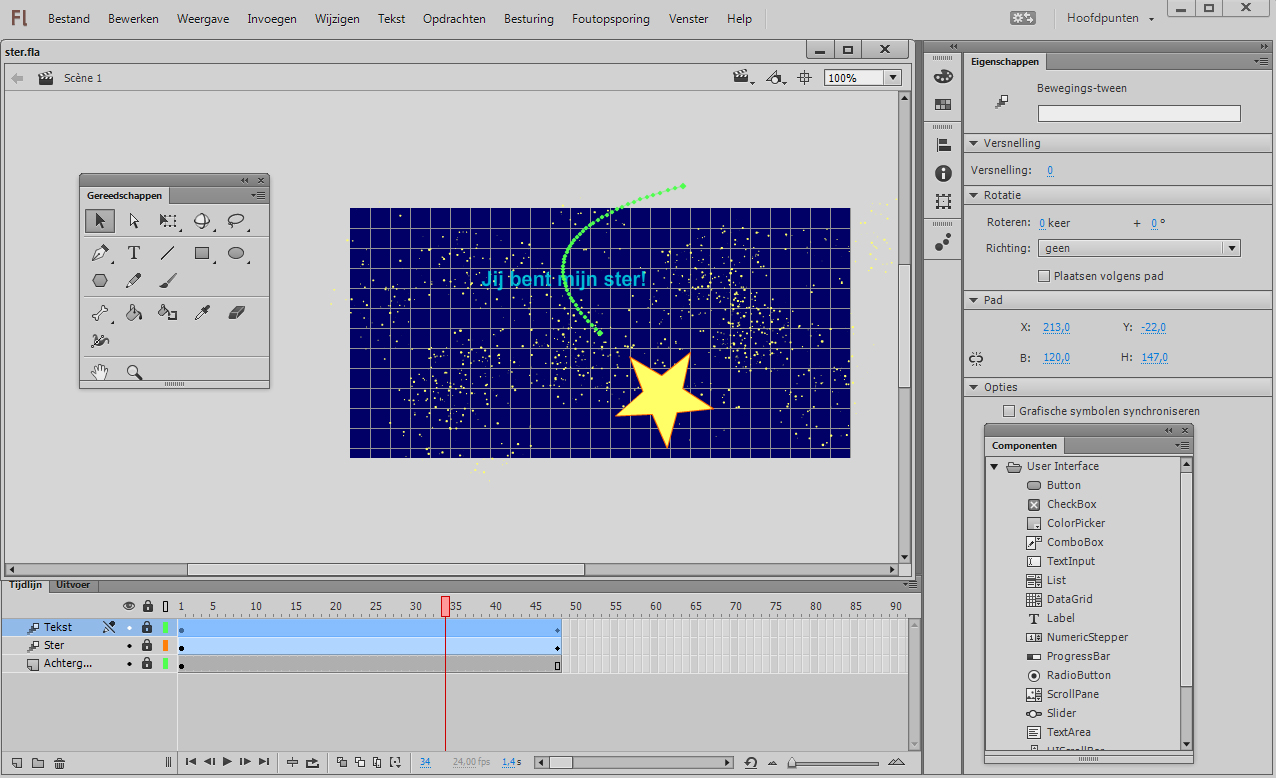The image size is (1276, 778).
Task: Open the Edit Scene clapper dropdown
Action: click(742, 78)
